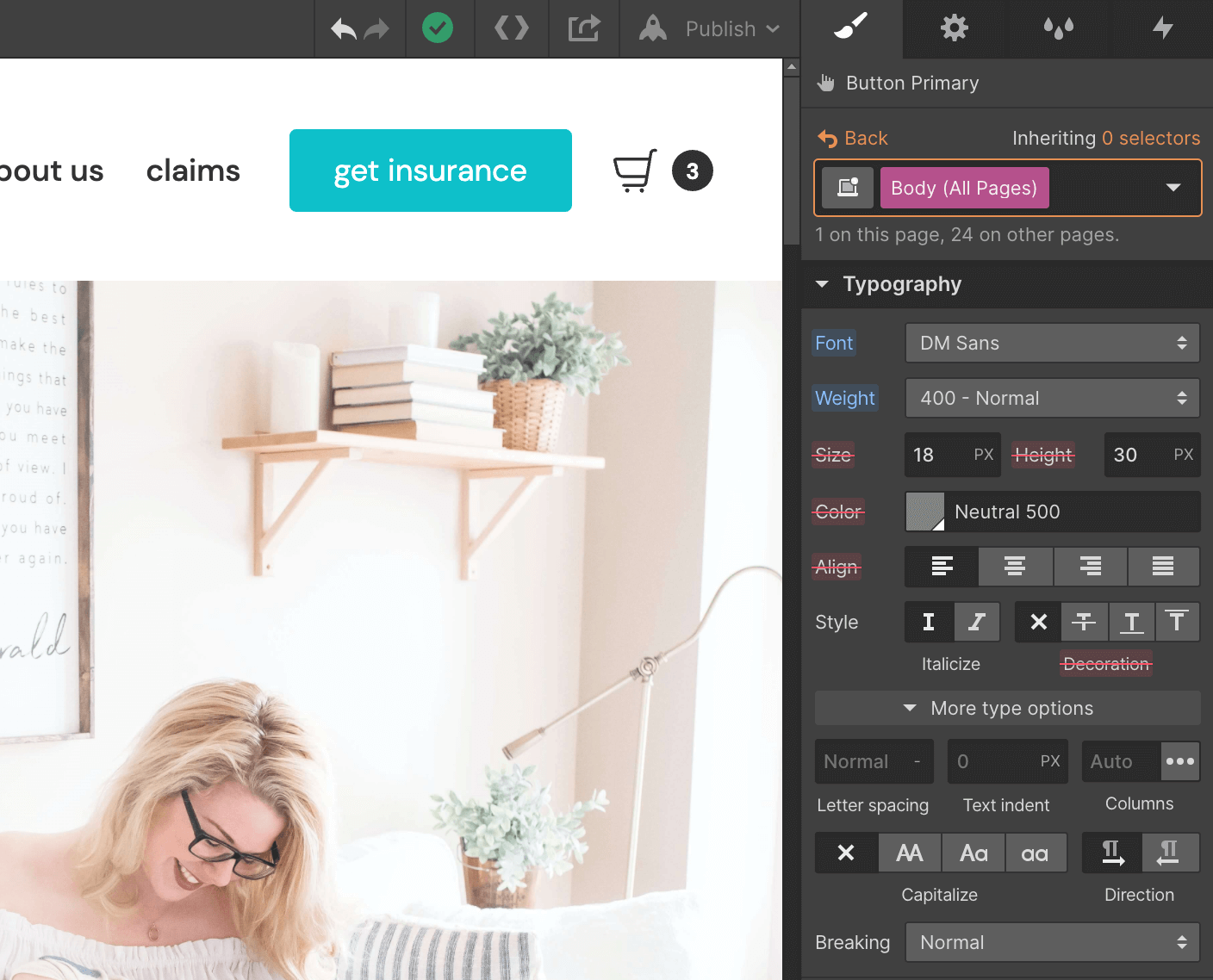1213x980 pixels.
Task: Click the green checkmark save indicator
Action: pos(439,28)
